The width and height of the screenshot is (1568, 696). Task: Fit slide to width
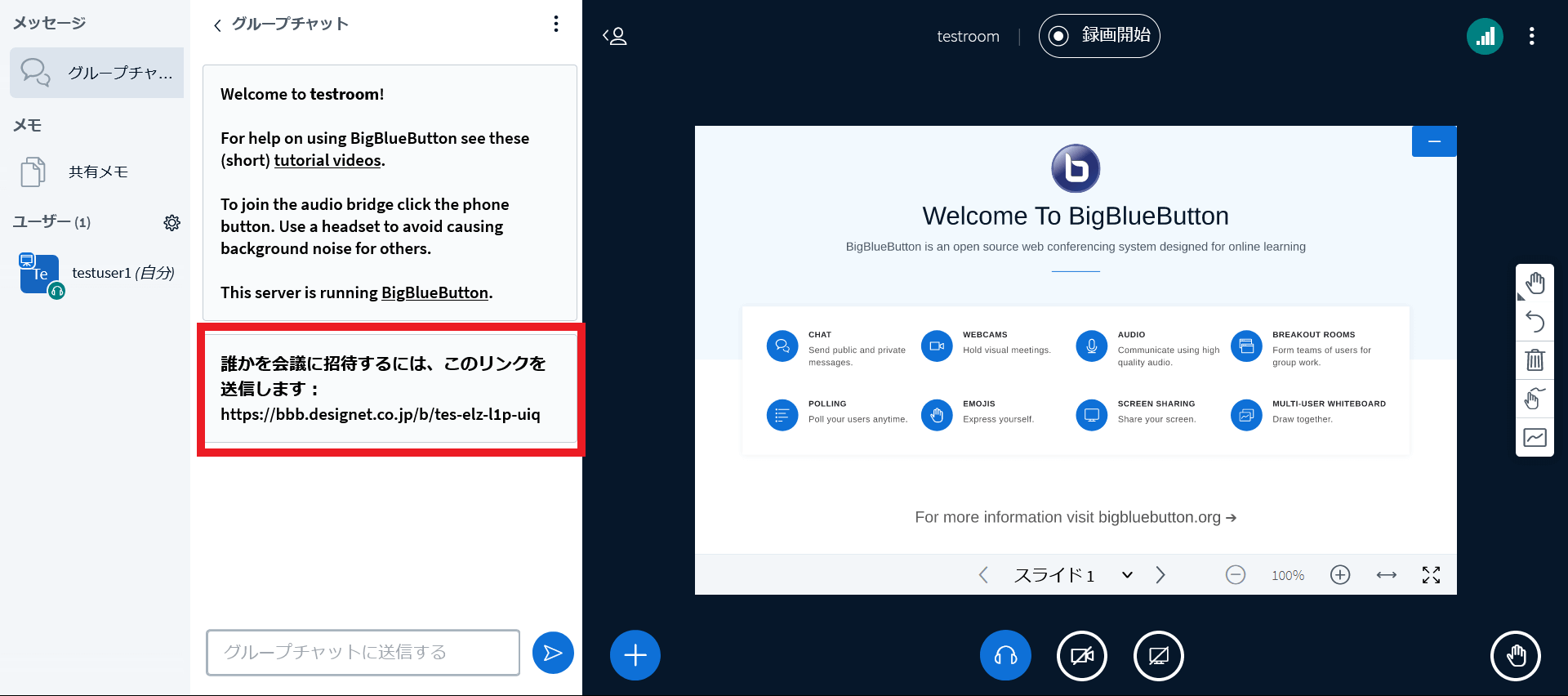coord(1387,575)
